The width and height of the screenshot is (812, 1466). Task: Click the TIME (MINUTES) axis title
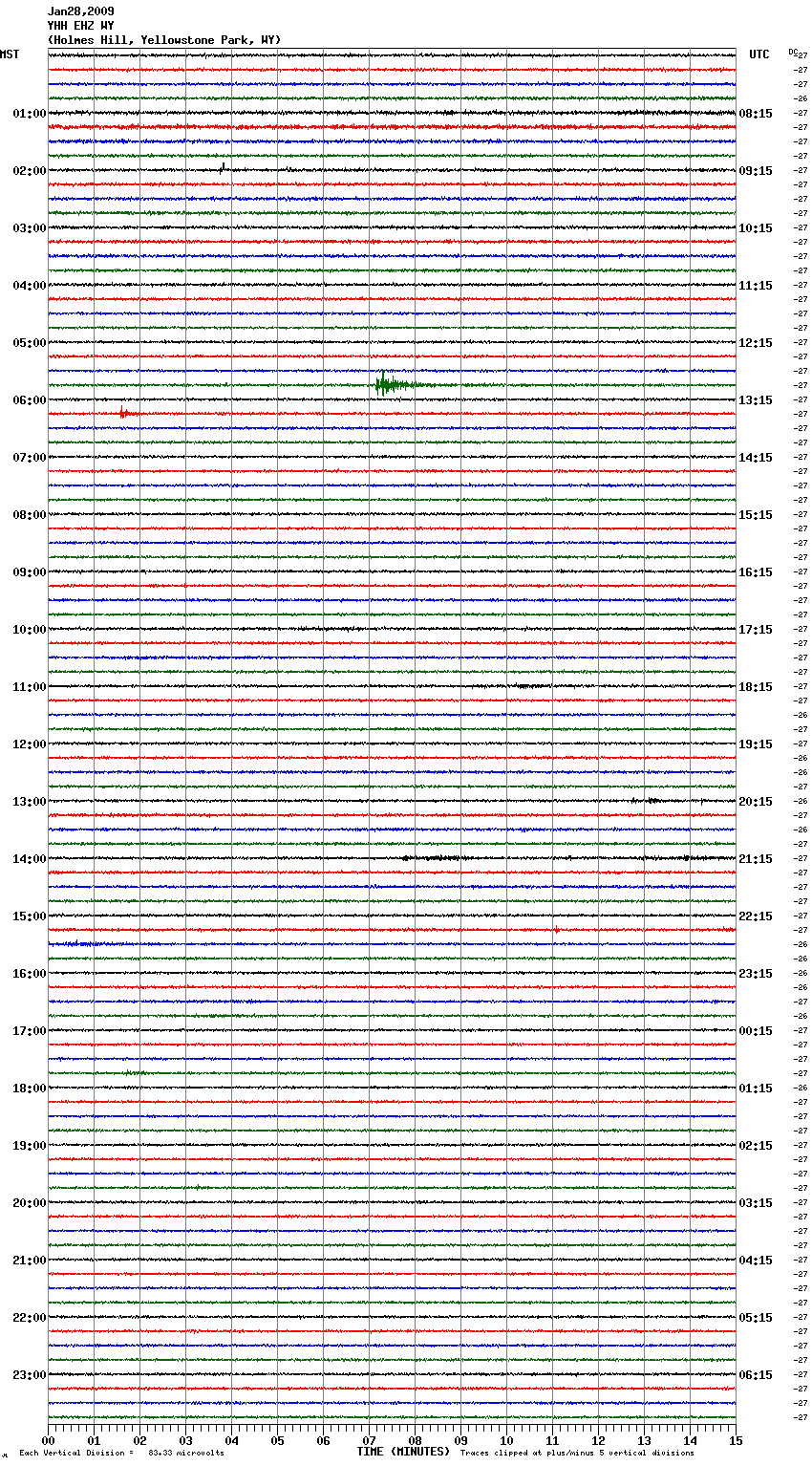[x=403, y=1452]
